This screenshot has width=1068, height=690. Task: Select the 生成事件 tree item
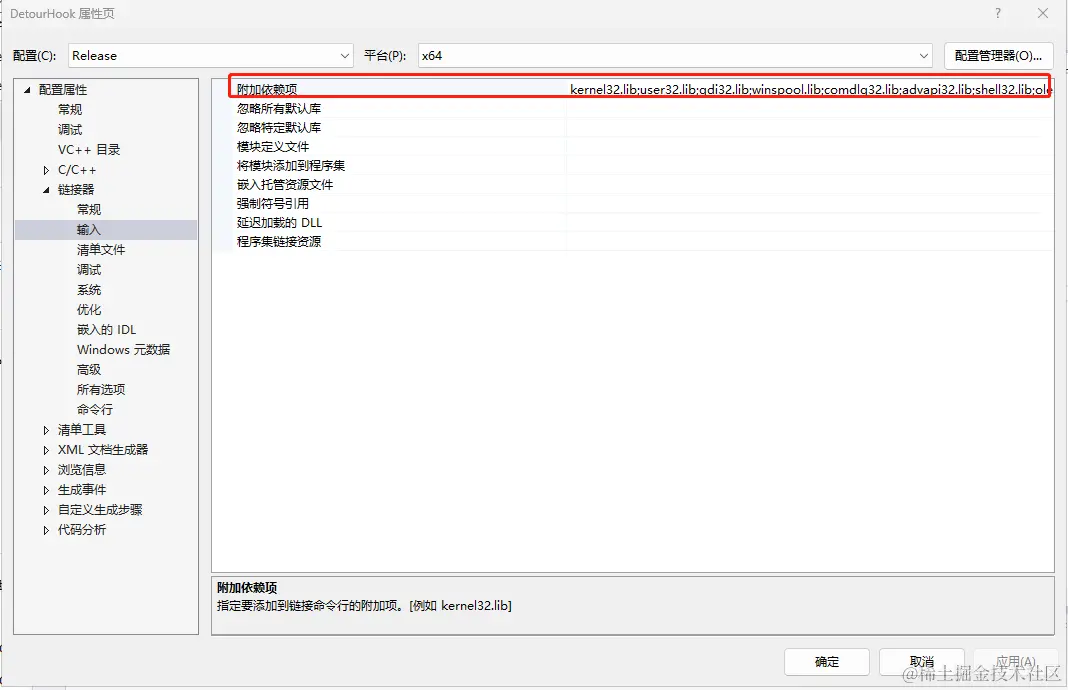coord(82,490)
